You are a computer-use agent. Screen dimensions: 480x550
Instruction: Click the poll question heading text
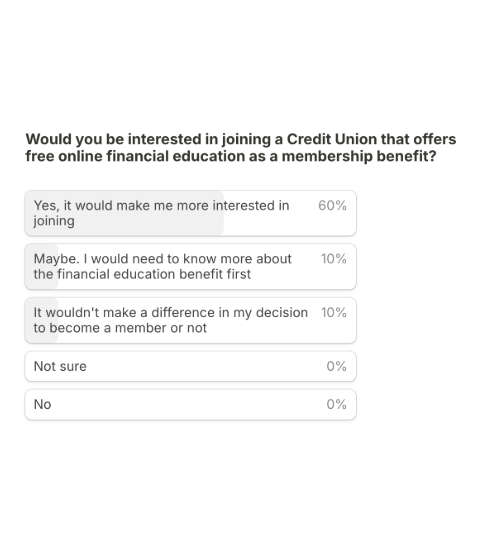[x=241, y=148]
